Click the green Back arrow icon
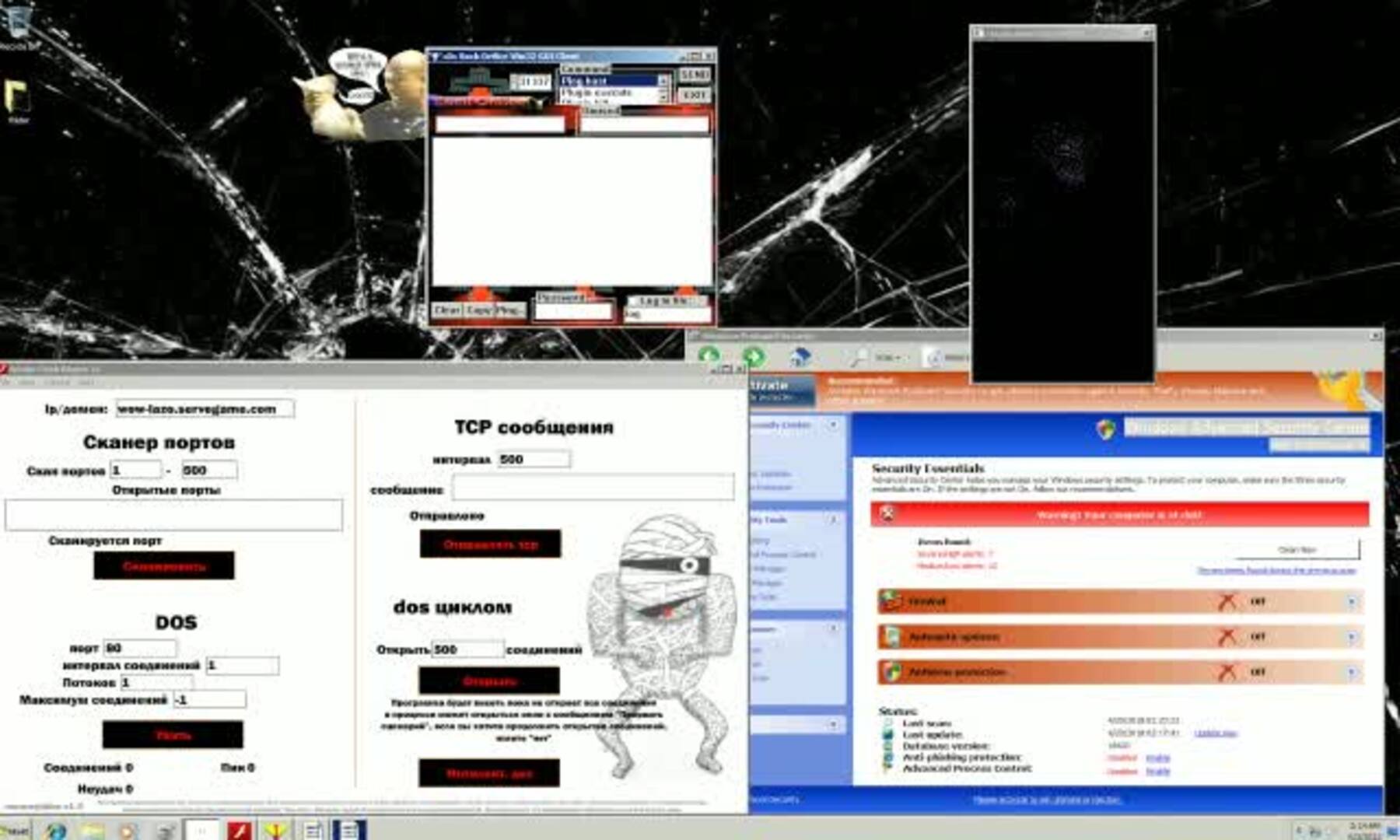 pyautogui.click(x=709, y=355)
